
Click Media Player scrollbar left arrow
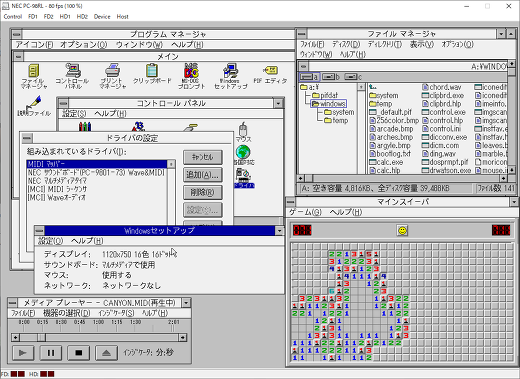(x=15, y=337)
